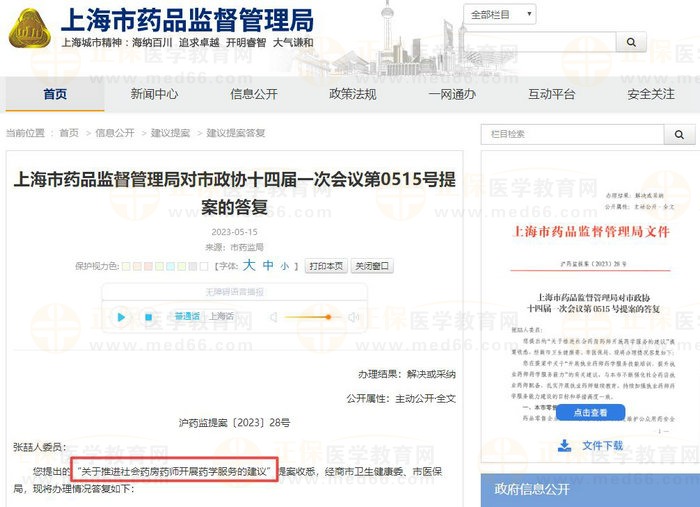700x507 pixels.
Task: Set font size to 大
Action: tap(249, 266)
